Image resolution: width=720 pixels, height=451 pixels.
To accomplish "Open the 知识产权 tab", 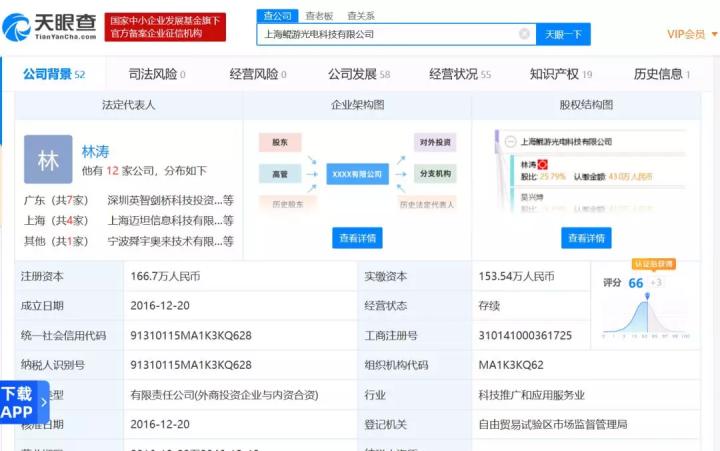I will pyautogui.click(x=561, y=74).
